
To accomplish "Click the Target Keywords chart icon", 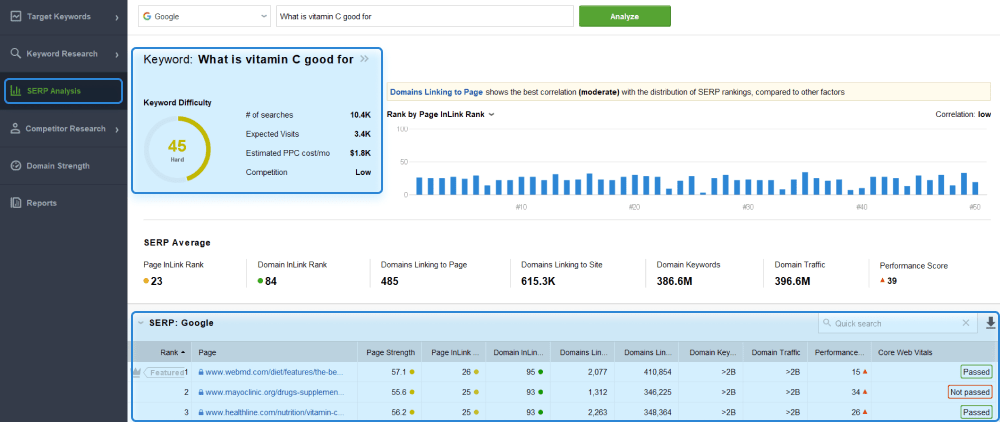I will [16, 17].
